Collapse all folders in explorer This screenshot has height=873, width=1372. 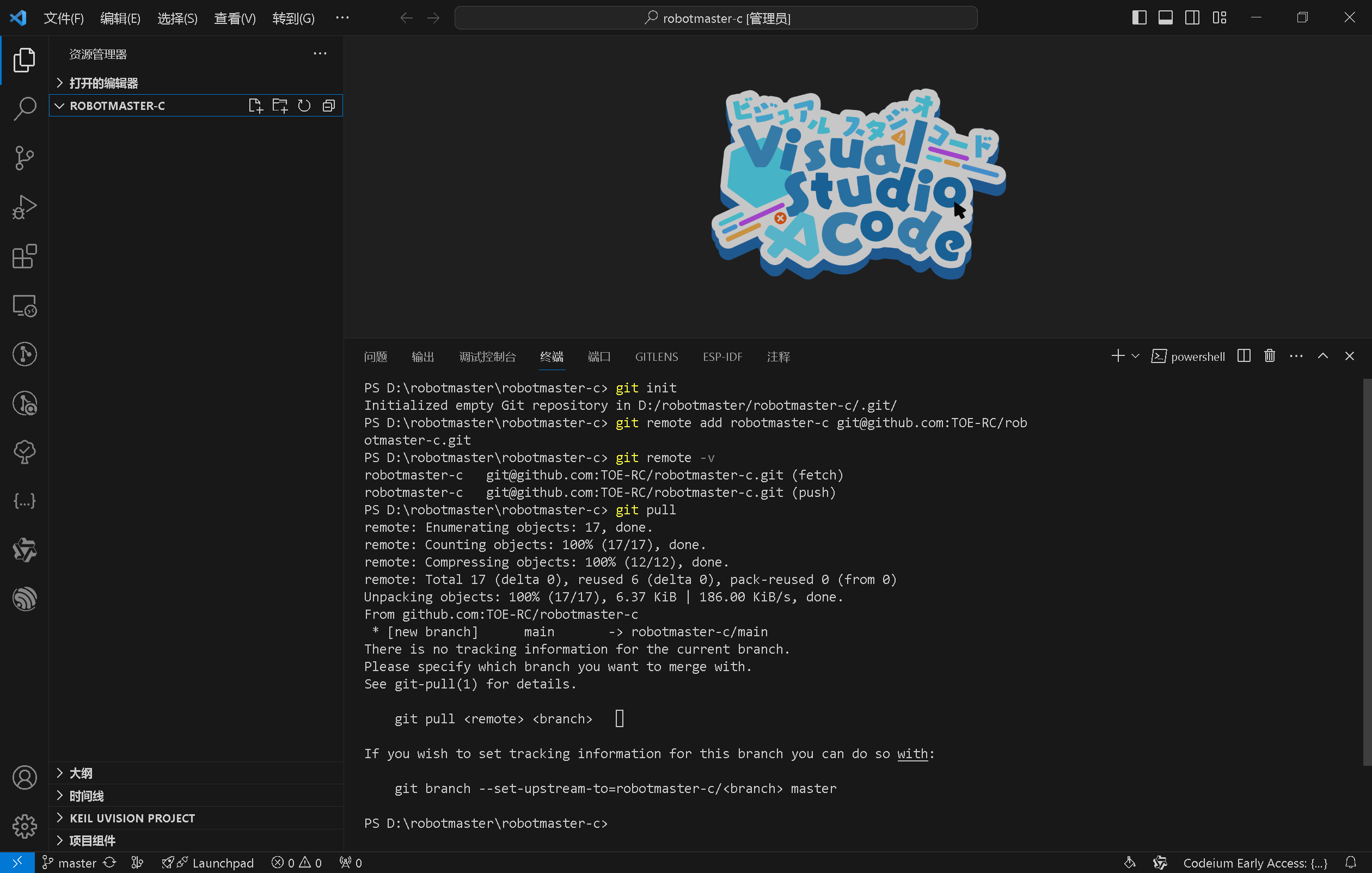point(329,106)
